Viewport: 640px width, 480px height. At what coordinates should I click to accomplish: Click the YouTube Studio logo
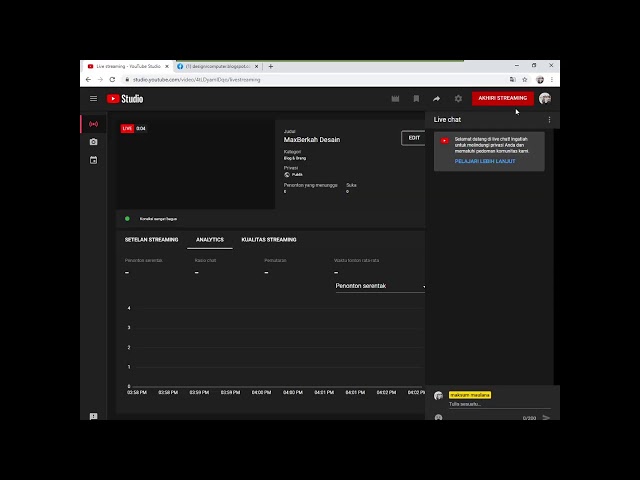pos(126,98)
